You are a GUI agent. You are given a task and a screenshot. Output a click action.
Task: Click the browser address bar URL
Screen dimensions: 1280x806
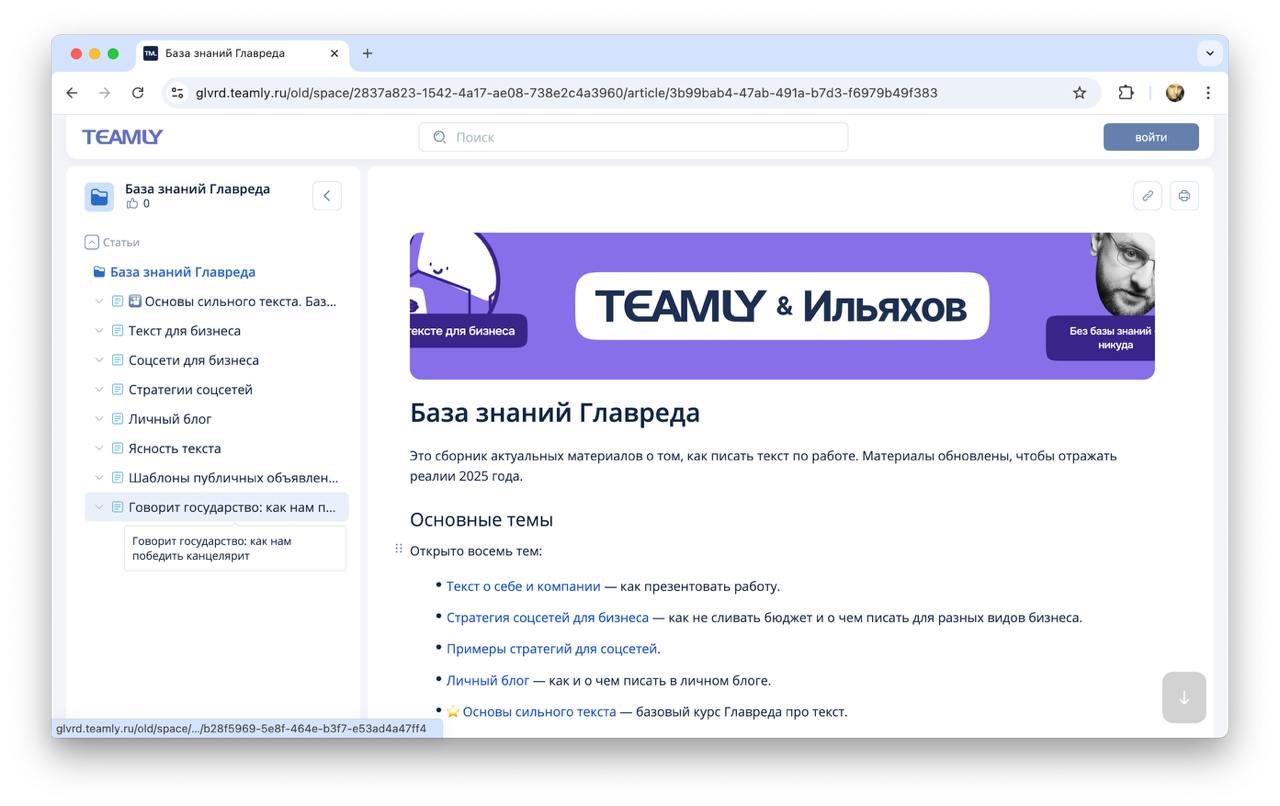coord(566,93)
